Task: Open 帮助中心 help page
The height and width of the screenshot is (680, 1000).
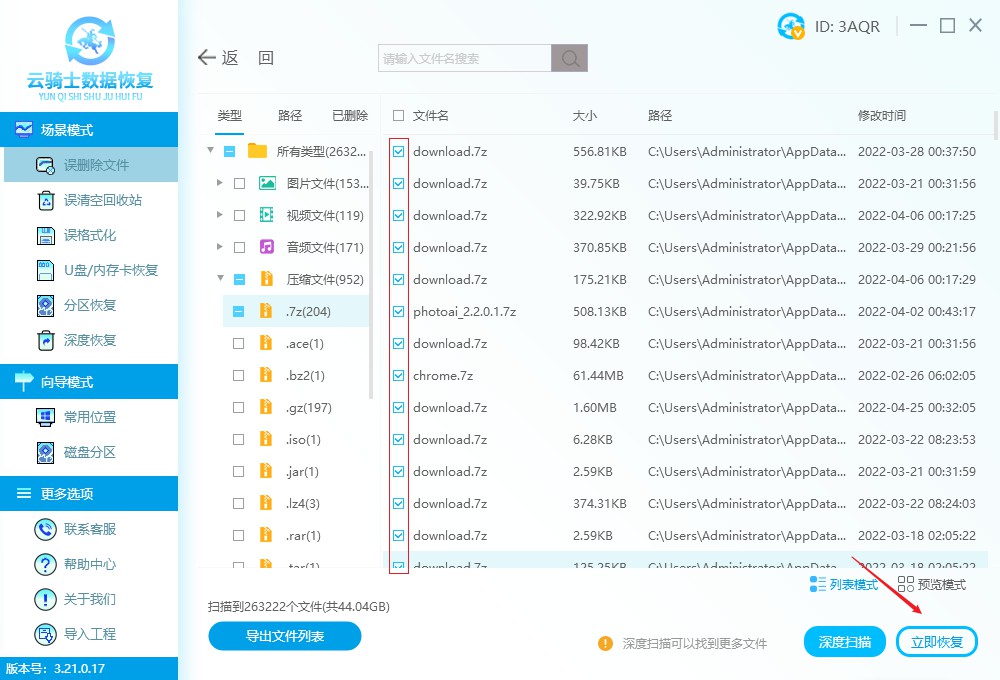Action: 91,564
